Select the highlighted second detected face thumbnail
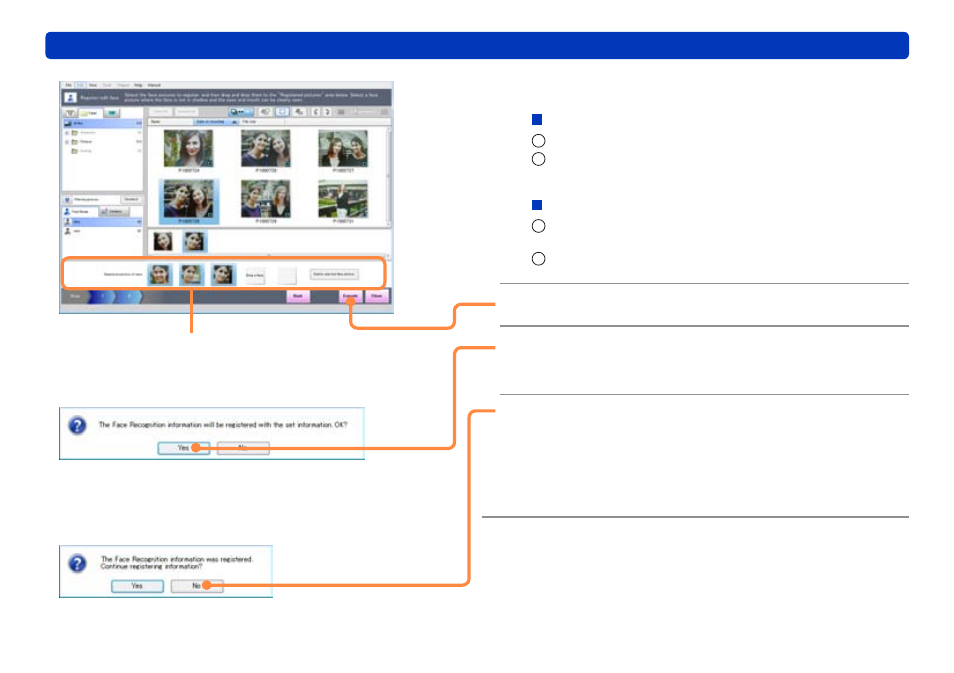 195,242
